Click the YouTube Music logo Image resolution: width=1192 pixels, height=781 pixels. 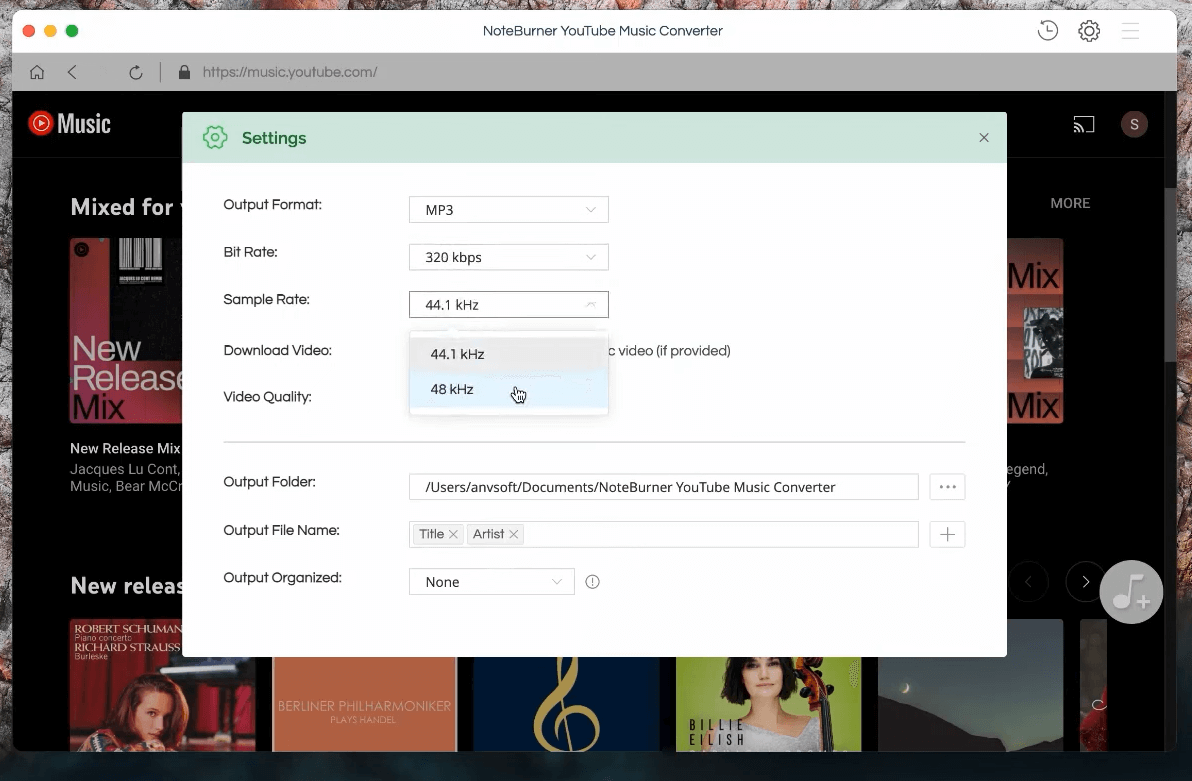68,123
